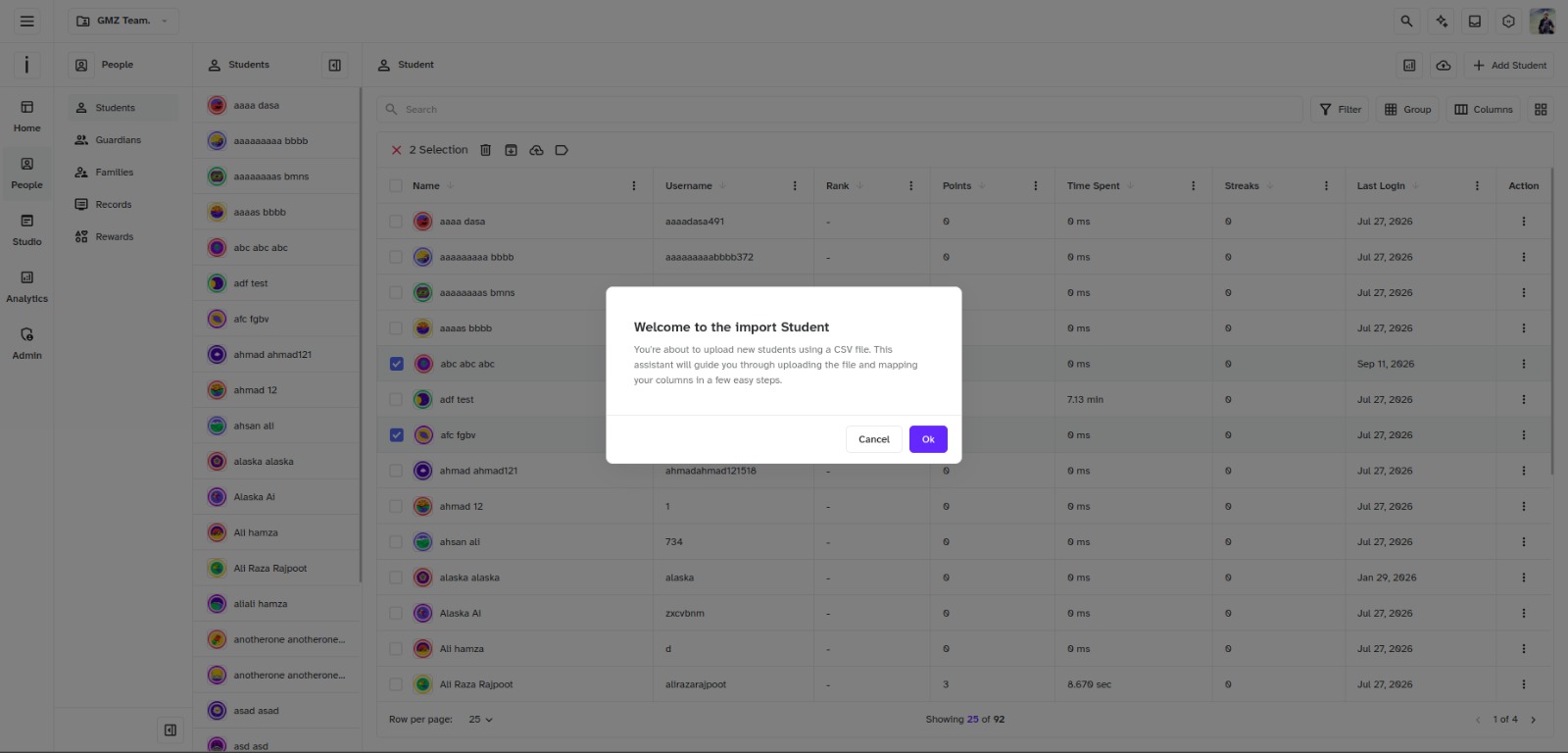
Task: Click the student analytics chart icon
Action: tap(1409, 66)
